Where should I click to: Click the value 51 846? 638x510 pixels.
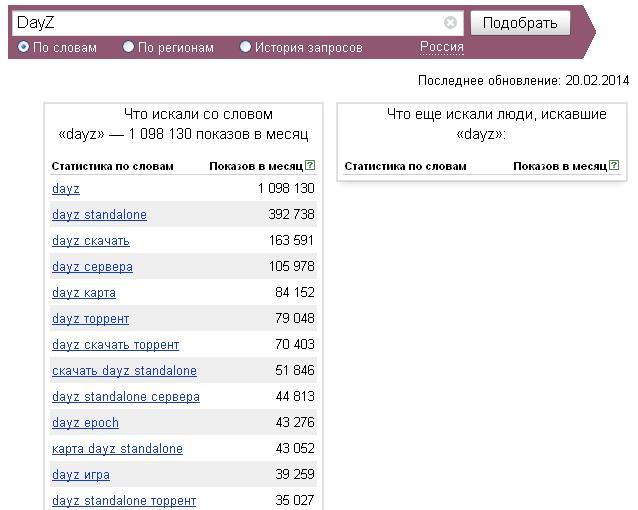click(x=295, y=370)
